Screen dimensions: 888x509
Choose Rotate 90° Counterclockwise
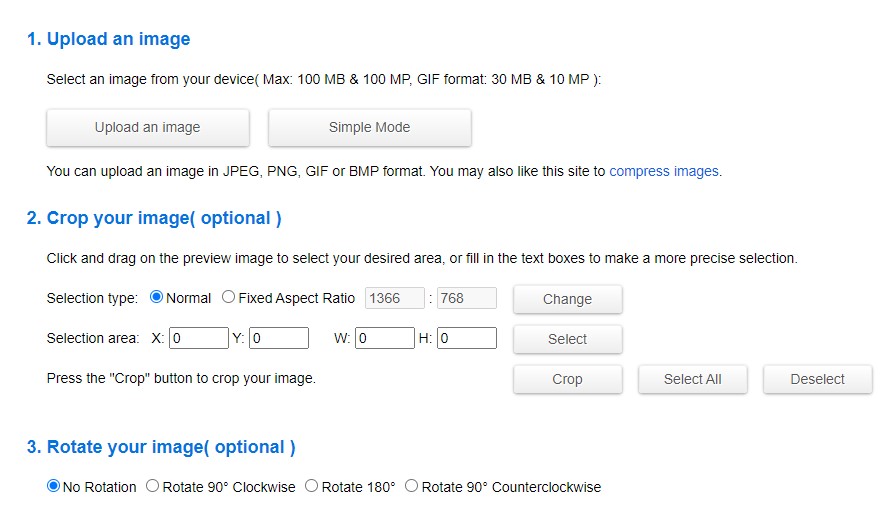(412, 487)
